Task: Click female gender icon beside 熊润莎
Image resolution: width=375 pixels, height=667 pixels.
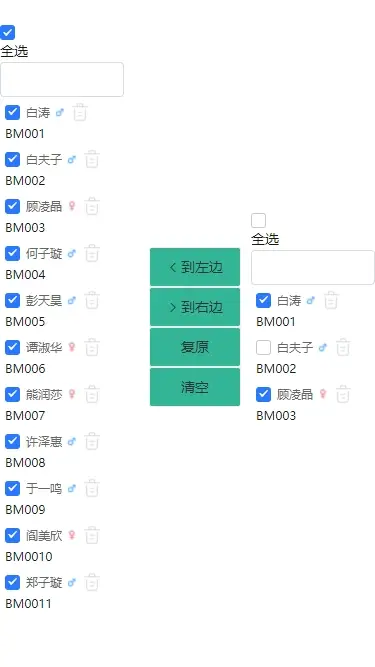Action: (72, 394)
